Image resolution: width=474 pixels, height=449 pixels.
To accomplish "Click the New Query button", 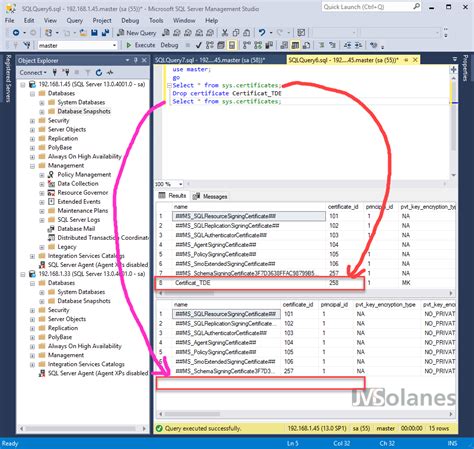I will click(137, 33).
